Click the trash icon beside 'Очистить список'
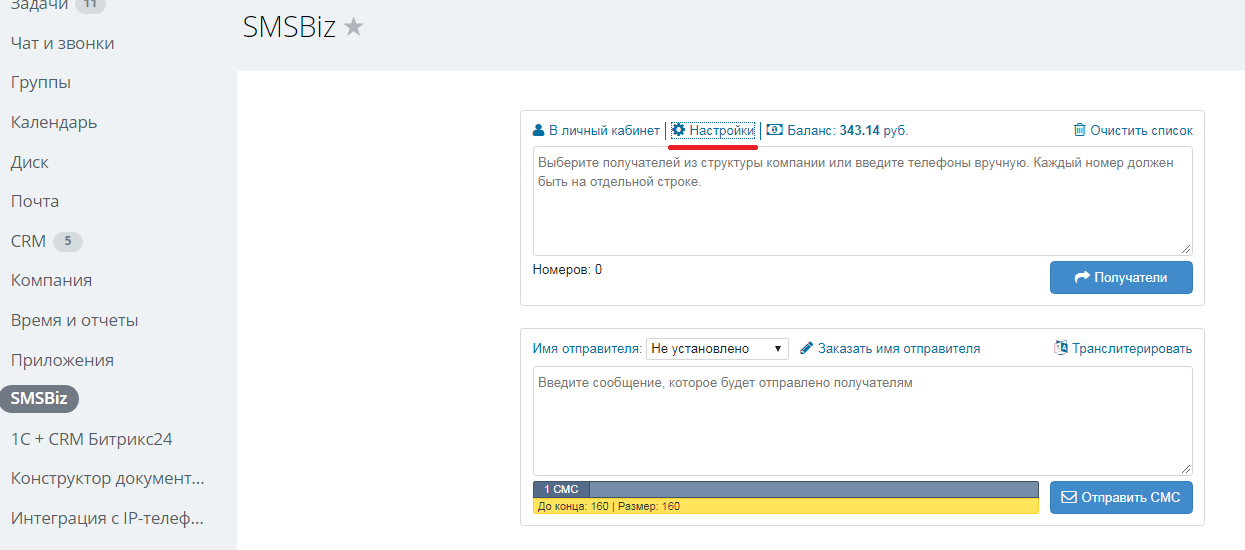 point(1079,130)
